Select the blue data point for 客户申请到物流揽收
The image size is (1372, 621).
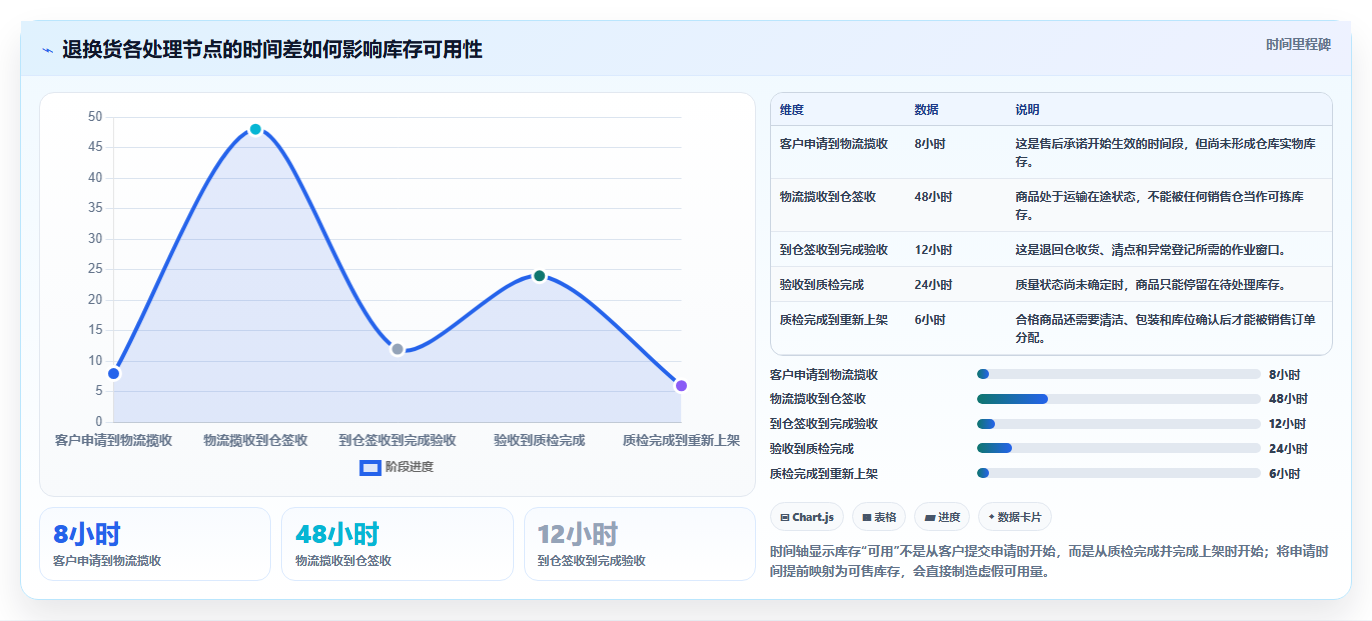click(x=113, y=373)
